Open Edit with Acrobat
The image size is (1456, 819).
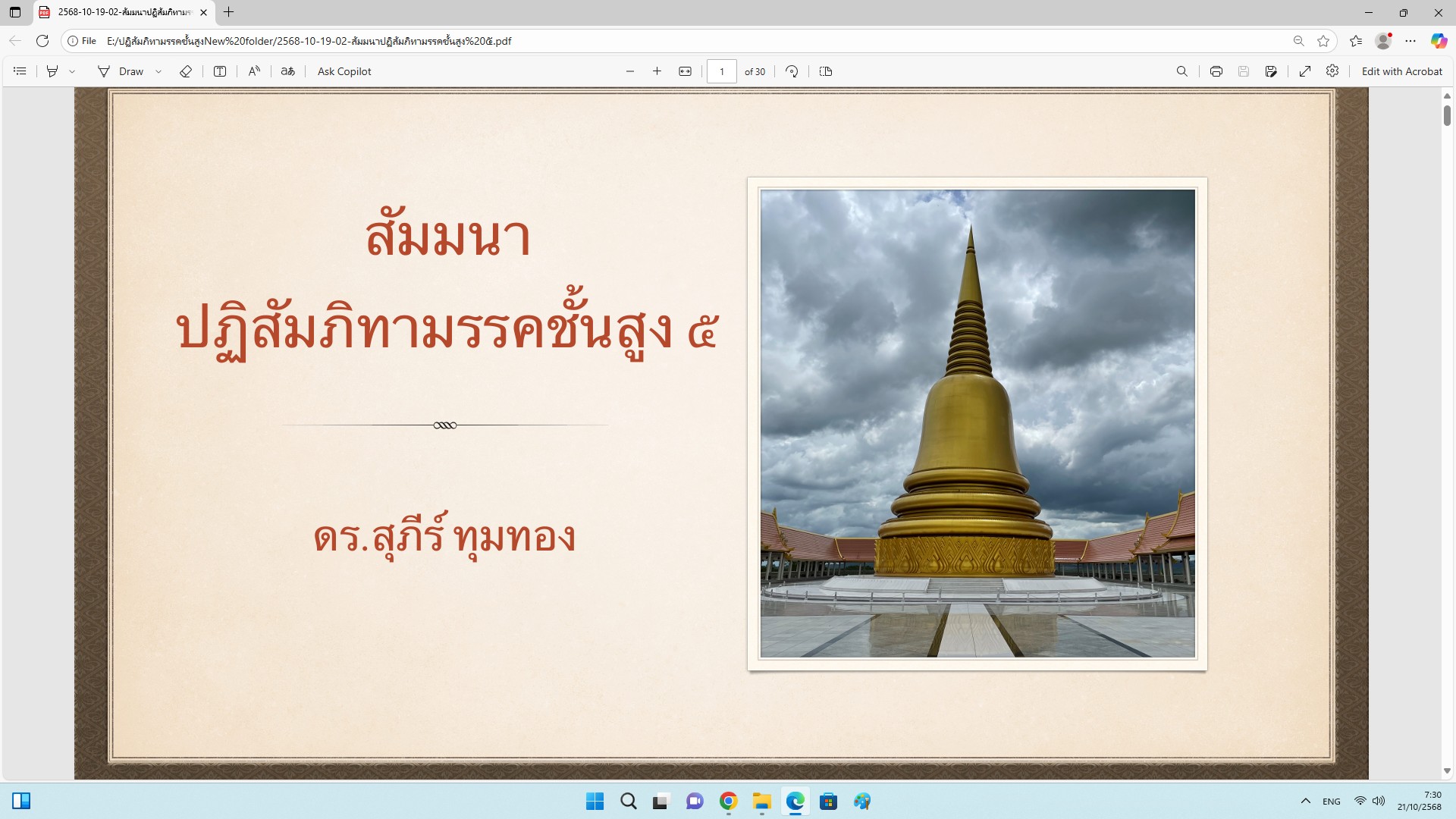coord(1401,71)
